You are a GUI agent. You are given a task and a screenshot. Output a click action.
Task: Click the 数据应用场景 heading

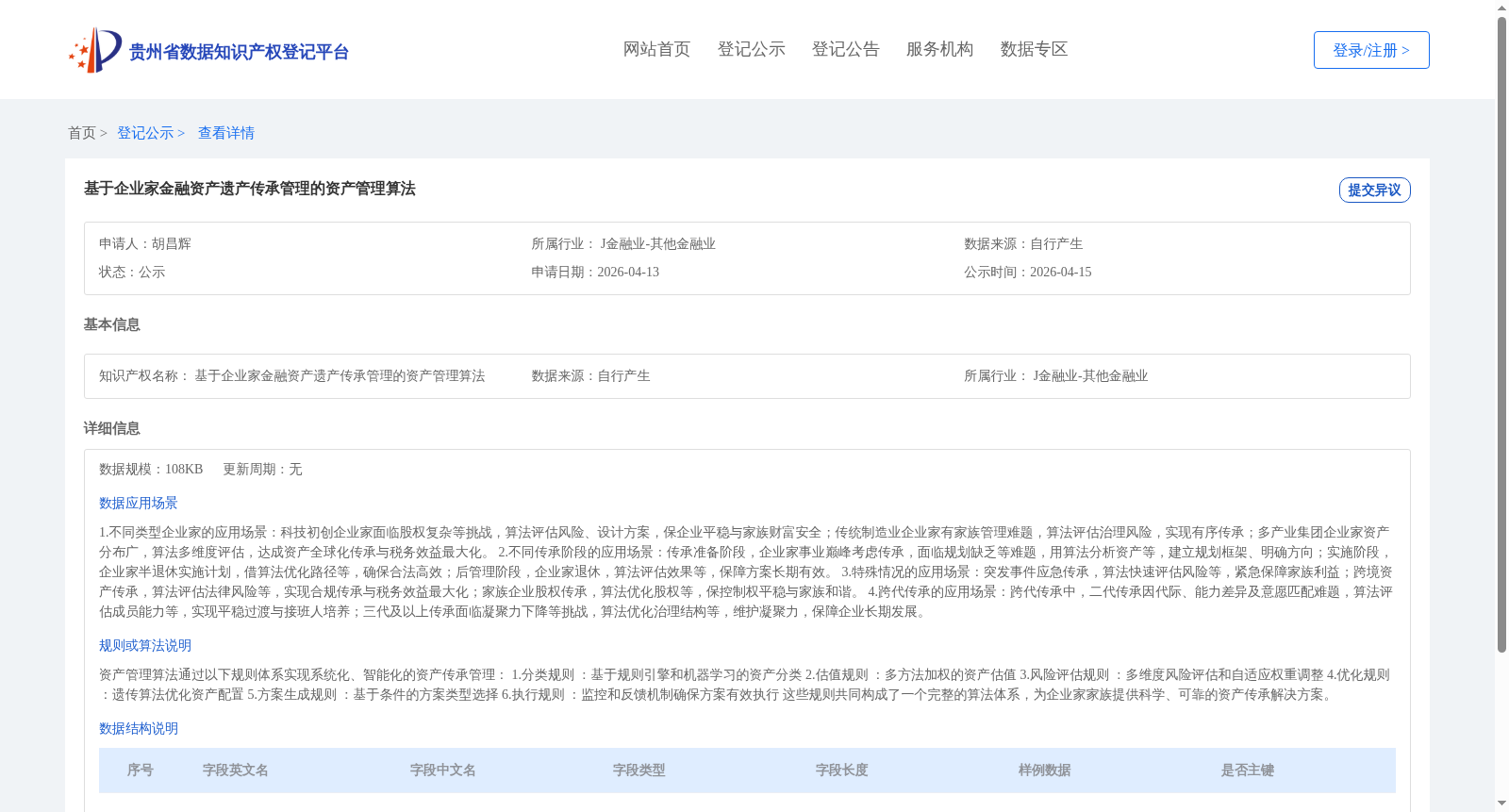point(139,503)
